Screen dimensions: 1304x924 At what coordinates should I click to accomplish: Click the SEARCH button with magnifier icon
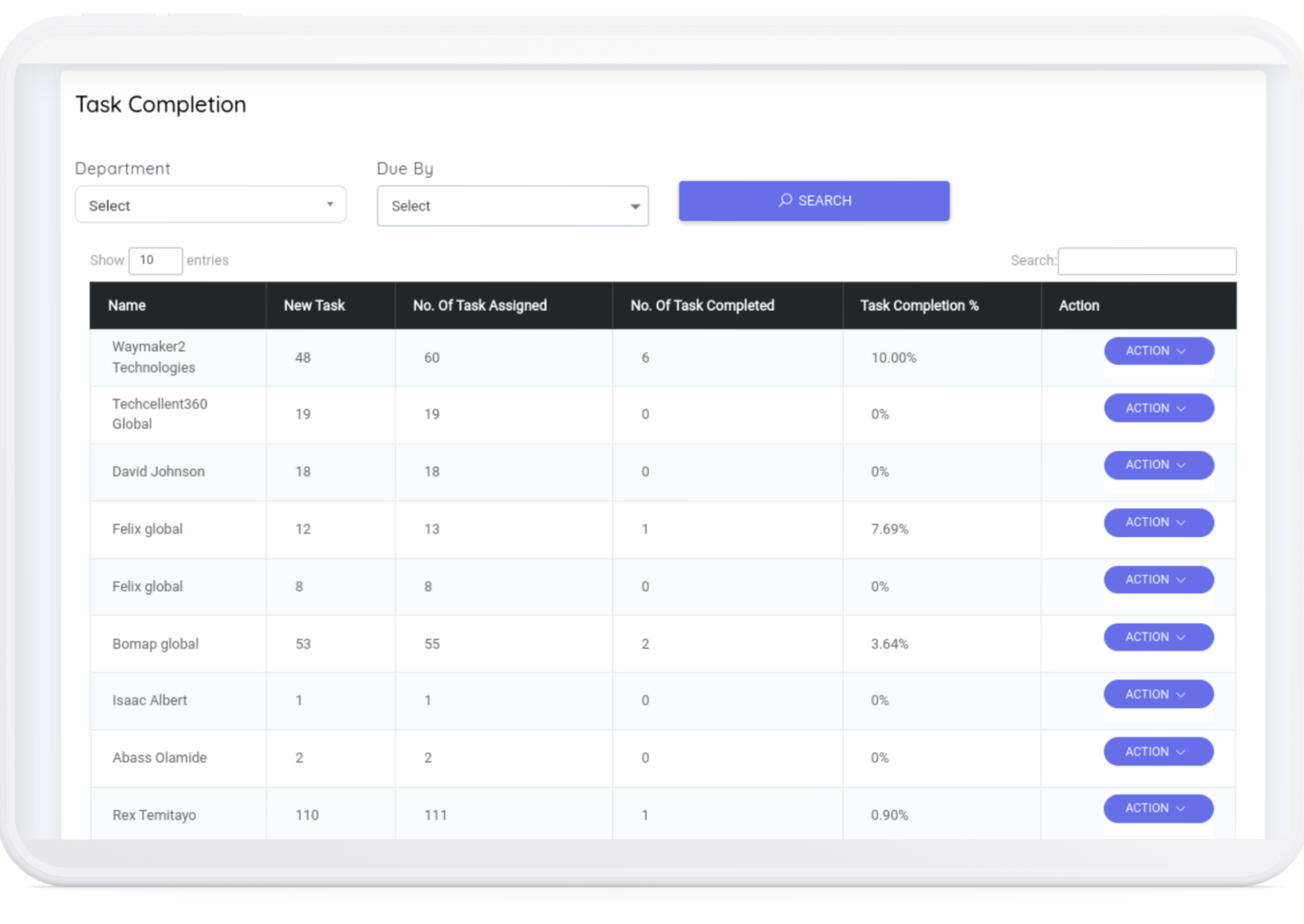pyautogui.click(x=814, y=201)
